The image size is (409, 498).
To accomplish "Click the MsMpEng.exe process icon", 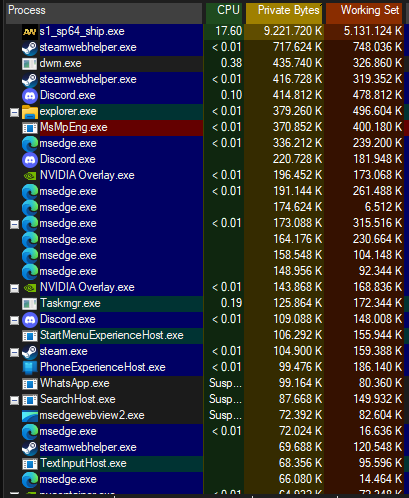I will click(x=30, y=127).
